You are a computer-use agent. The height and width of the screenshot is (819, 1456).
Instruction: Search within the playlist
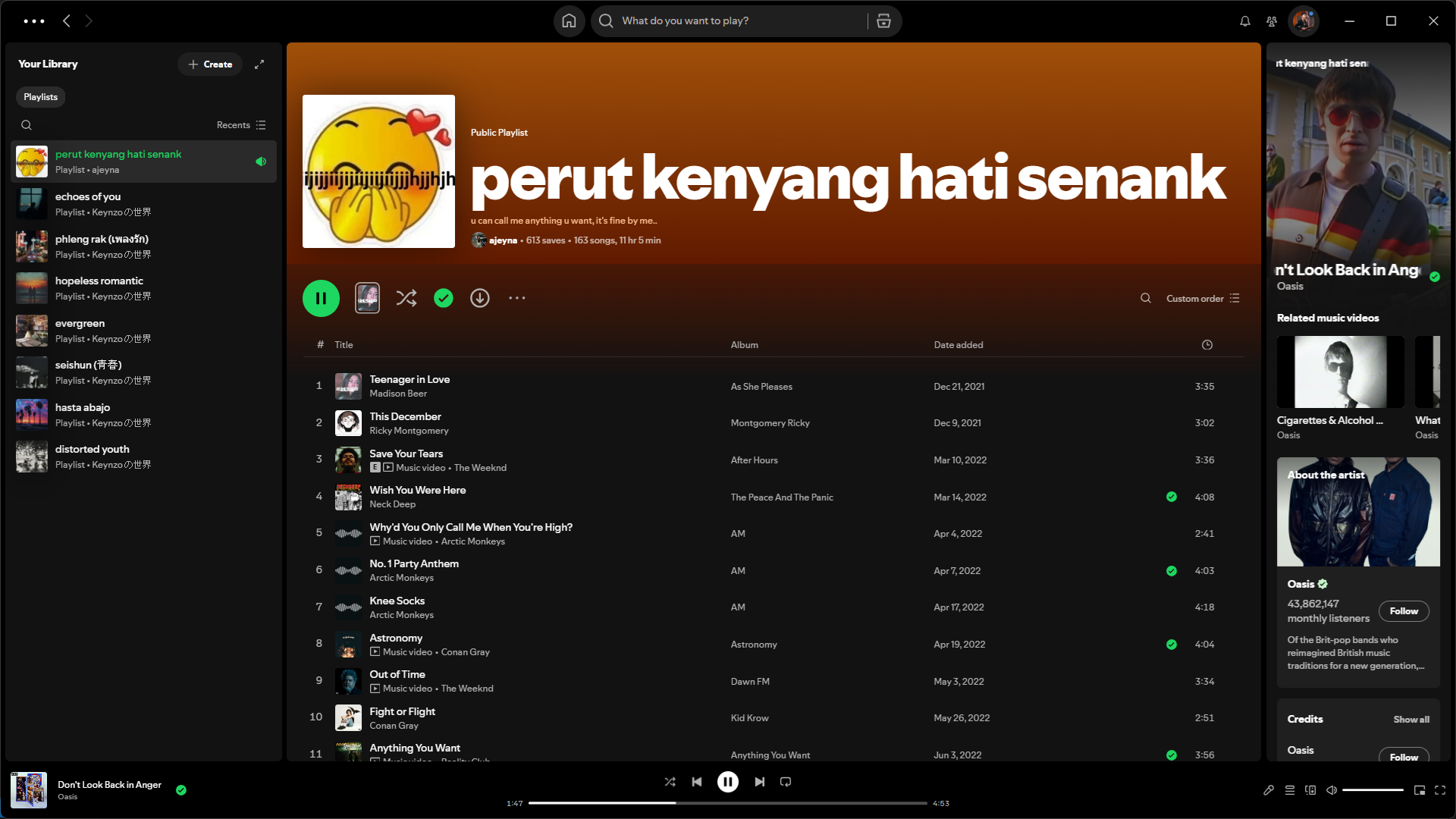1146,298
